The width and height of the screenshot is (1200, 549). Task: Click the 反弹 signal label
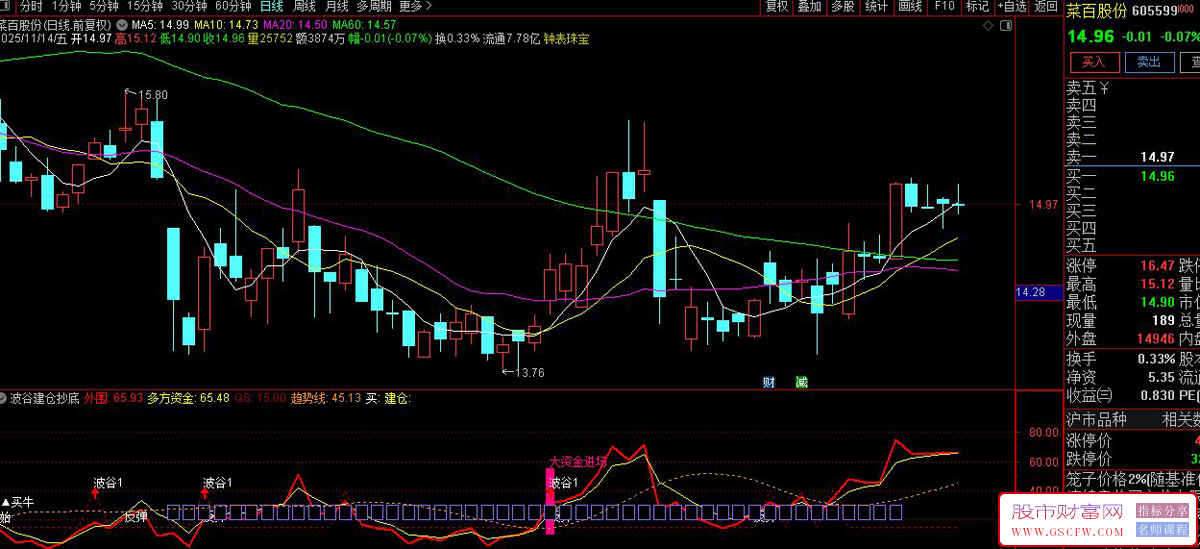click(x=135, y=517)
